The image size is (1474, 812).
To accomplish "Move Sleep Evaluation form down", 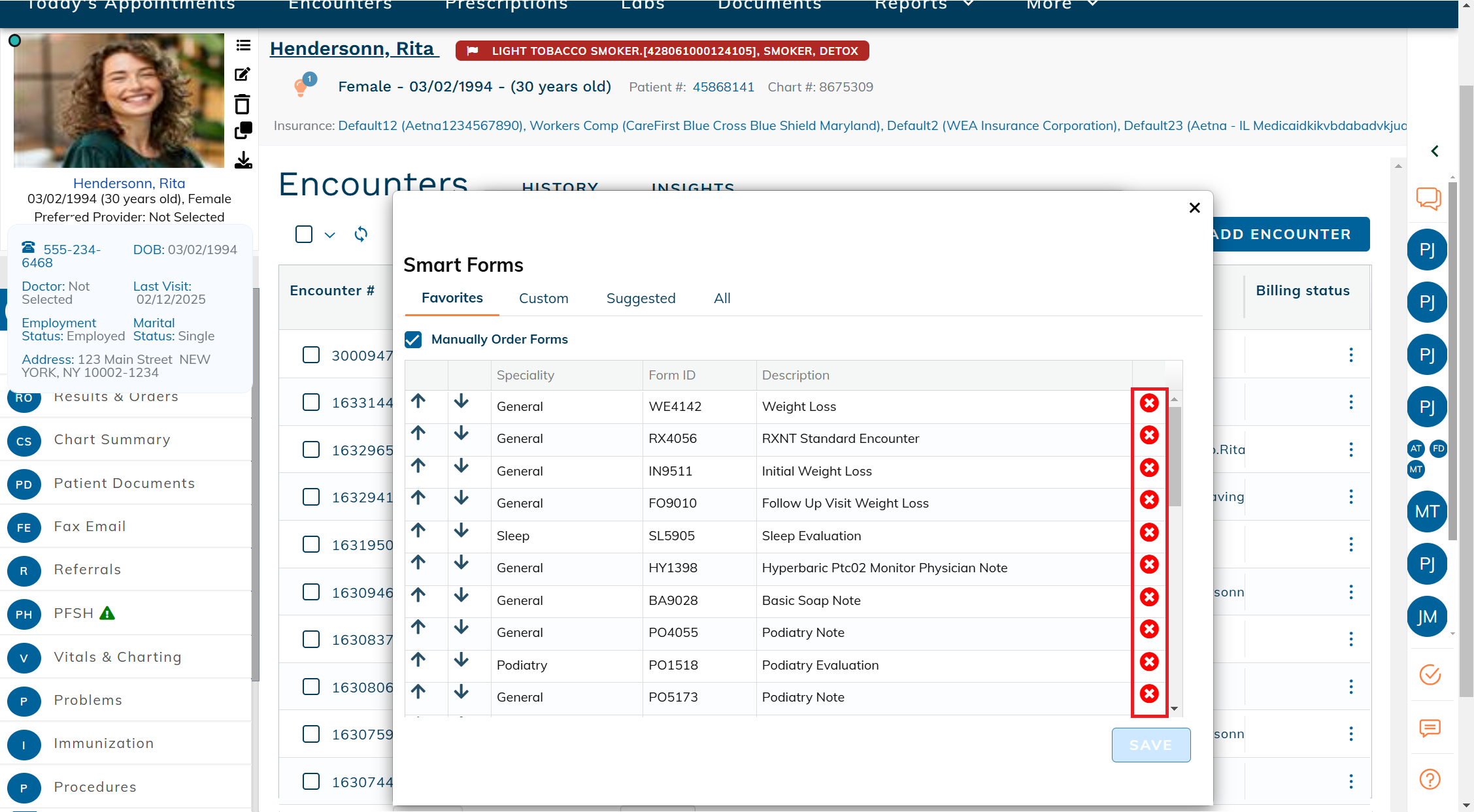I will point(461,530).
